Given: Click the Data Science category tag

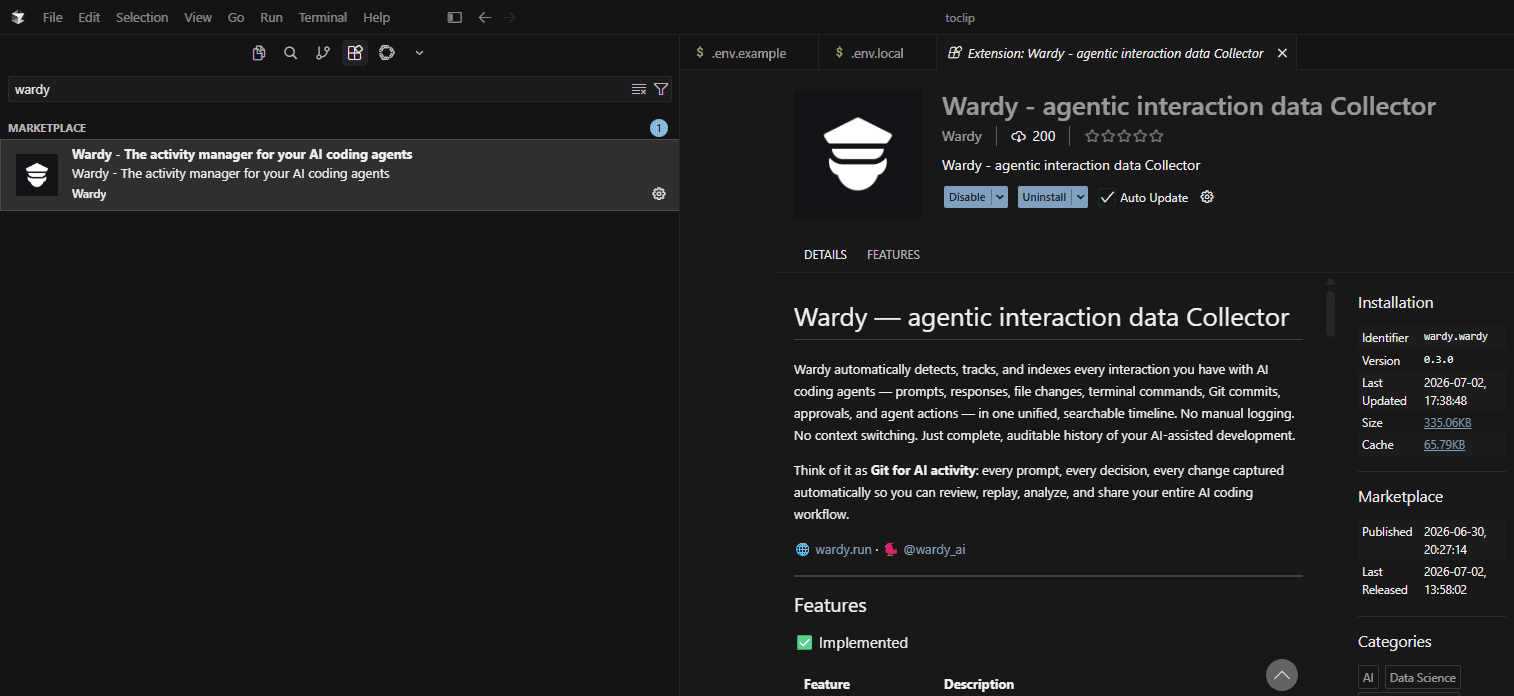Looking at the screenshot, I should (x=1422, y=677).
